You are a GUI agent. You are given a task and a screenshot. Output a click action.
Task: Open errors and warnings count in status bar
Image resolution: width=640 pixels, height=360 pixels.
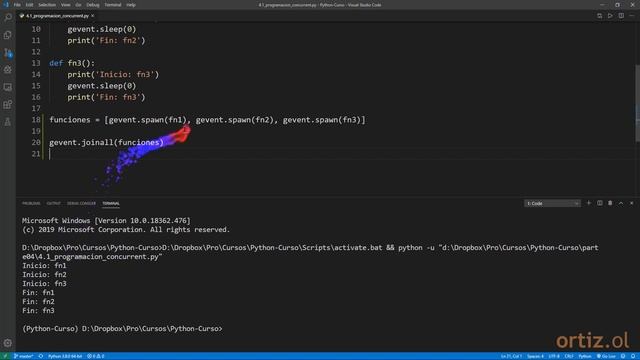coord(96,356)
